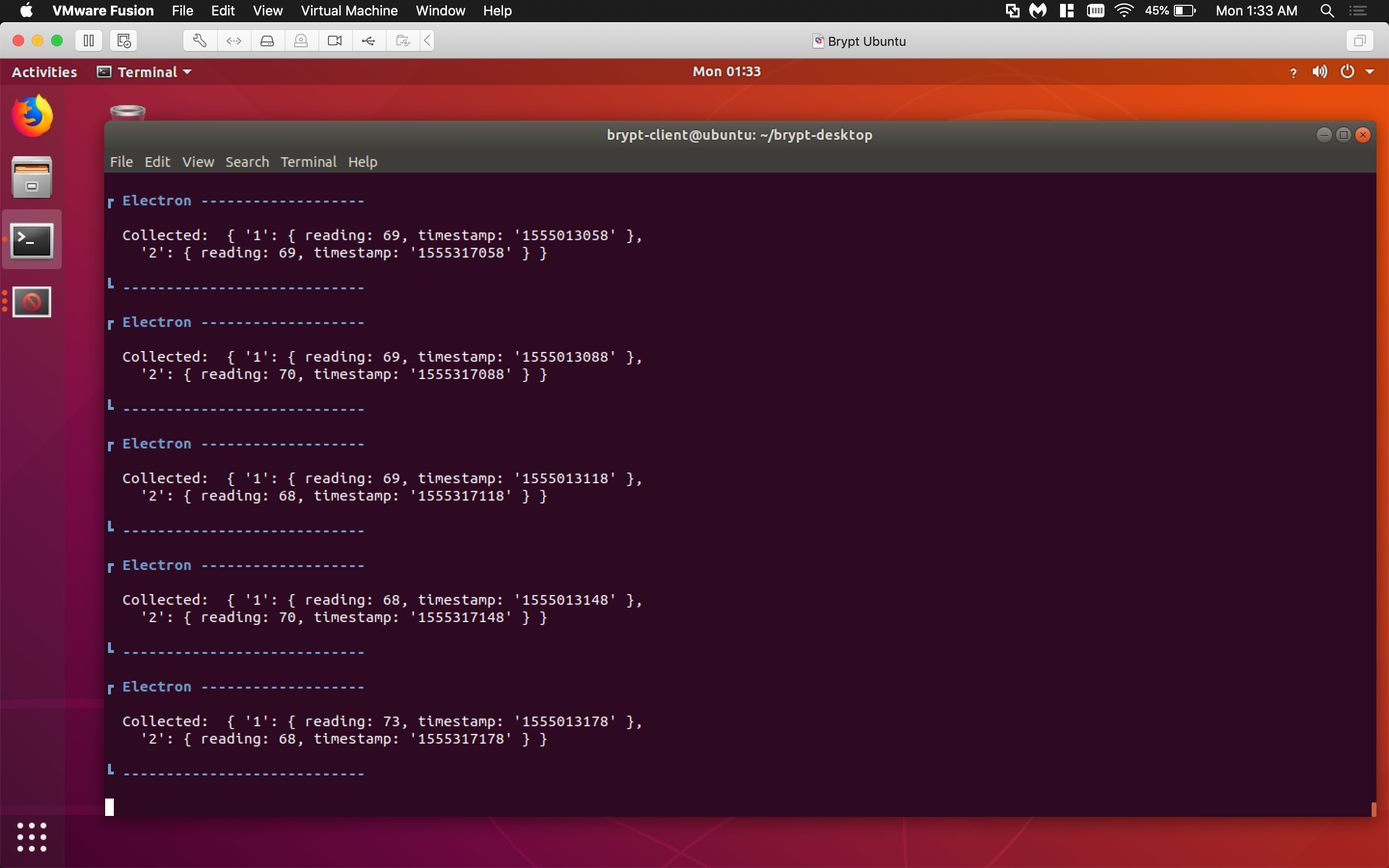Open the Files app in dock

32,177
